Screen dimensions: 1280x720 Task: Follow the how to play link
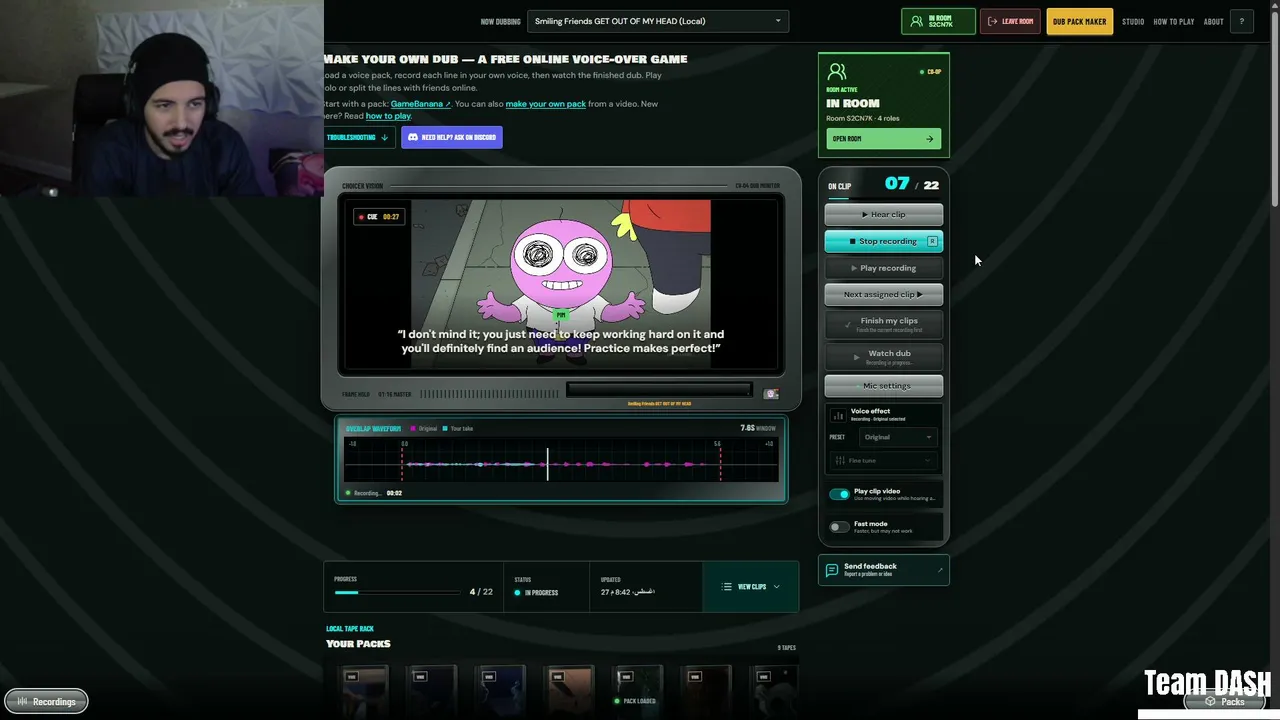pos(388,116)
